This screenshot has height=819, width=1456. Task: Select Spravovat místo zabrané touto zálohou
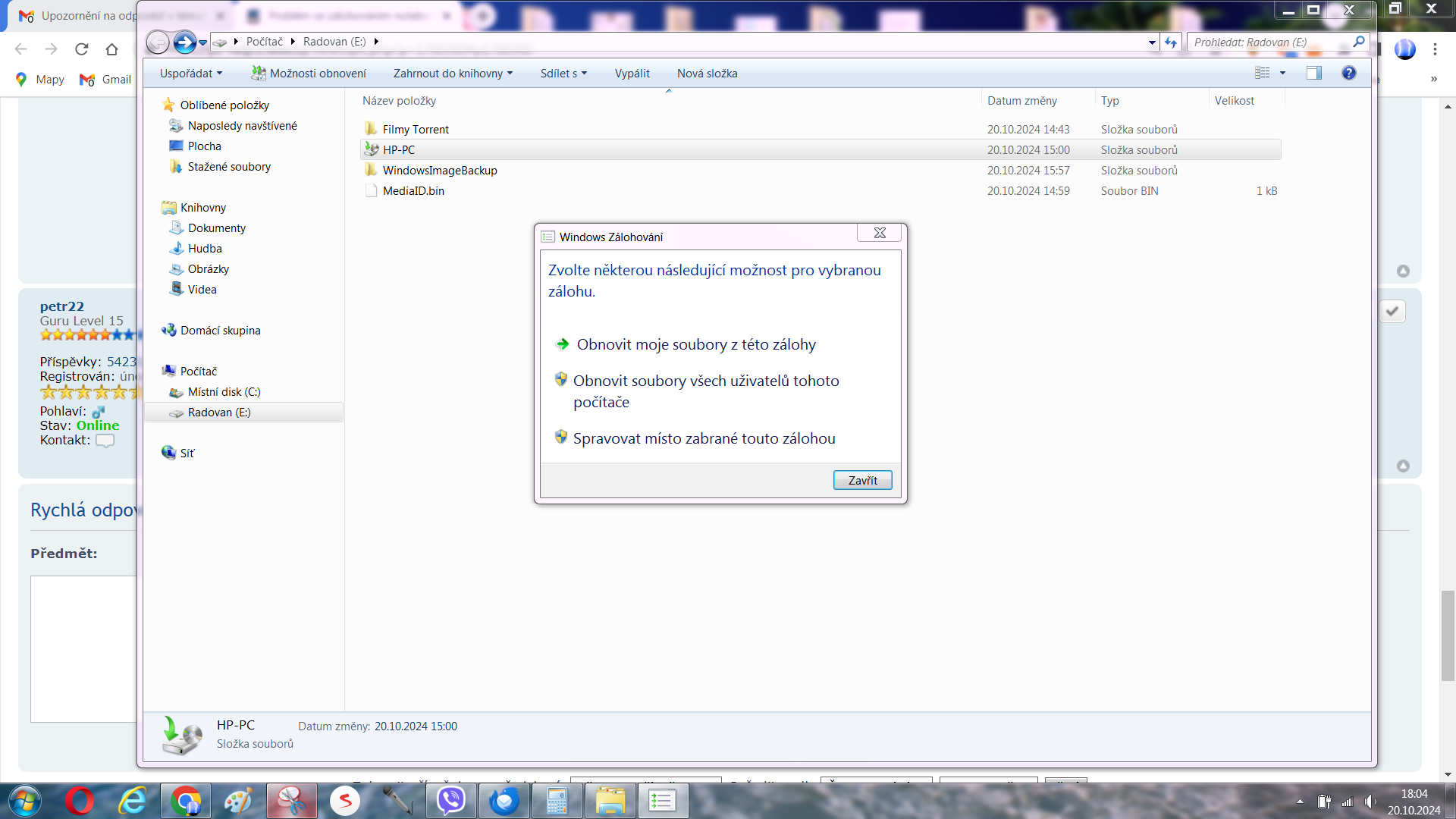pyautogui.click(x=703, y=438)
